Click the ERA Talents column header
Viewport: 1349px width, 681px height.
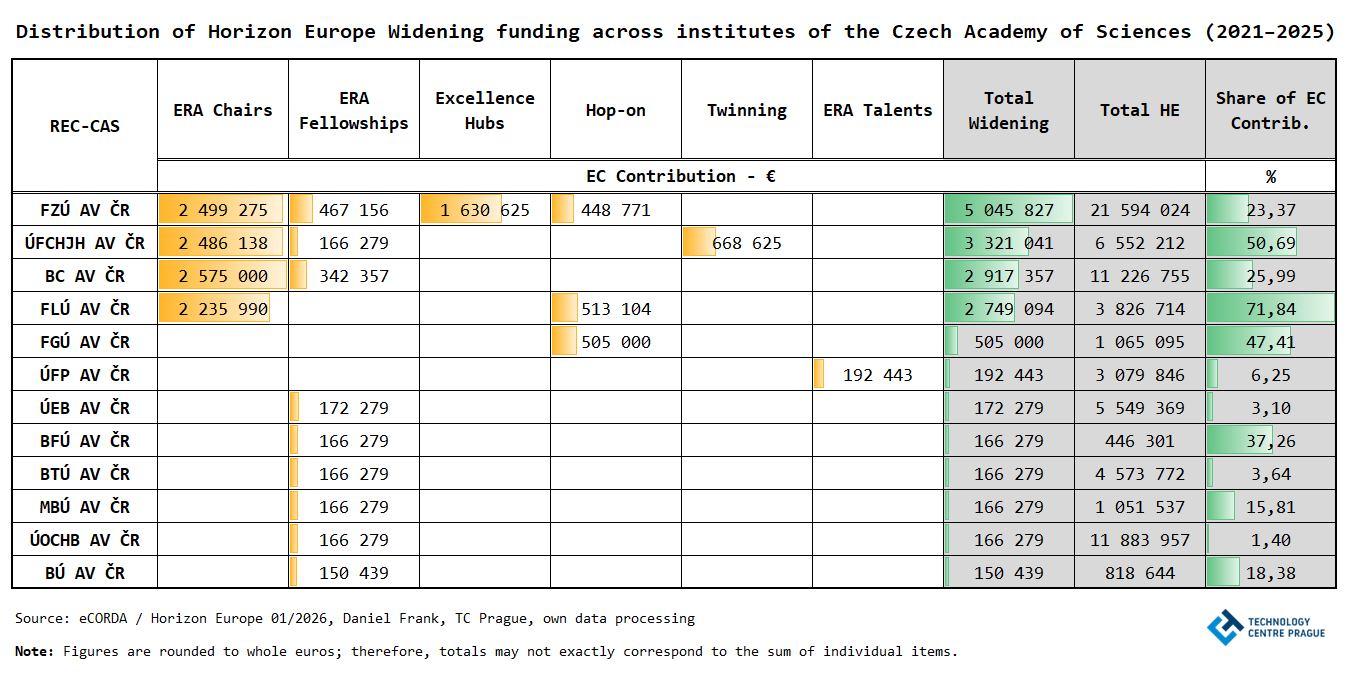878,110
